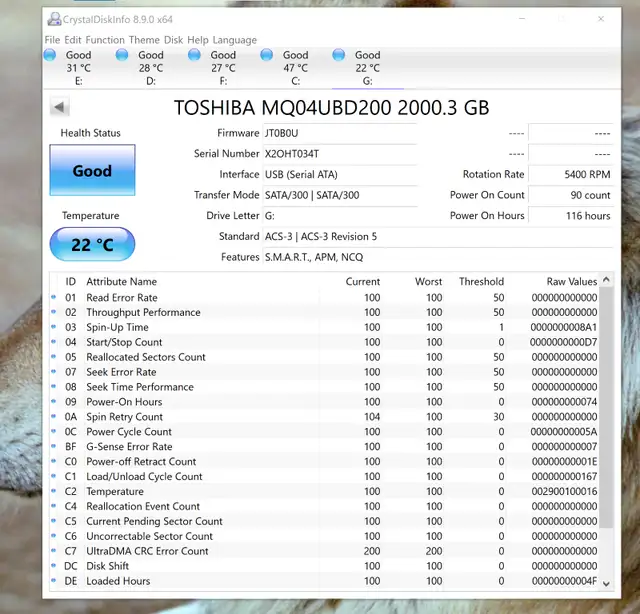
Task: Click the 22 °C temperature button
Action: (92, 244)
